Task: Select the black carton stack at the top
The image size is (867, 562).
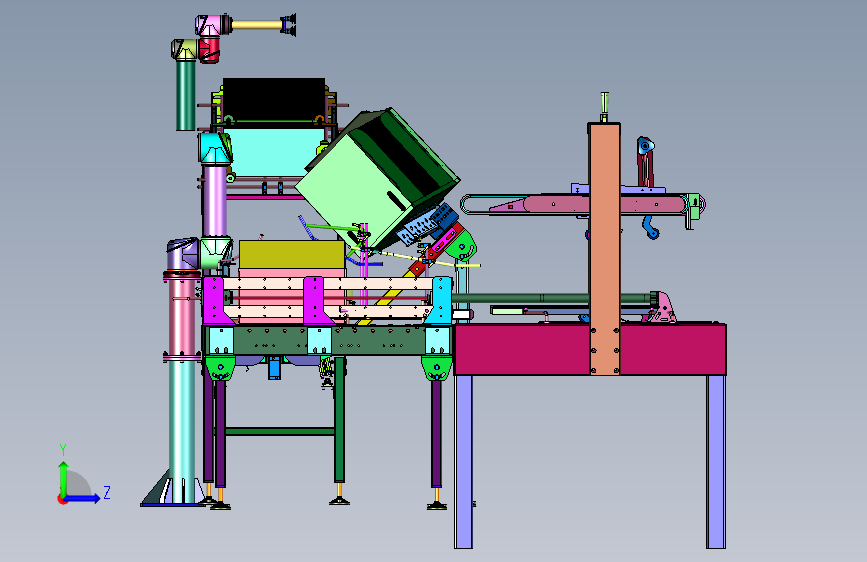Action: click(274, 99)
